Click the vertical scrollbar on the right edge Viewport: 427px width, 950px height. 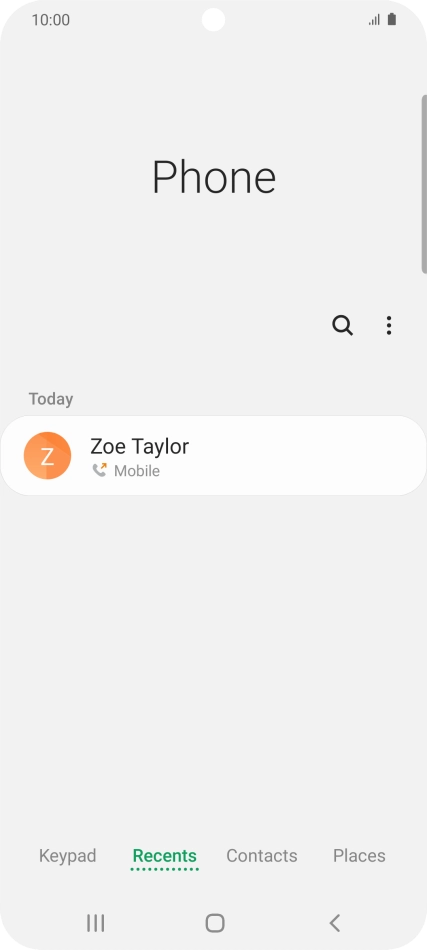(424, 184)
